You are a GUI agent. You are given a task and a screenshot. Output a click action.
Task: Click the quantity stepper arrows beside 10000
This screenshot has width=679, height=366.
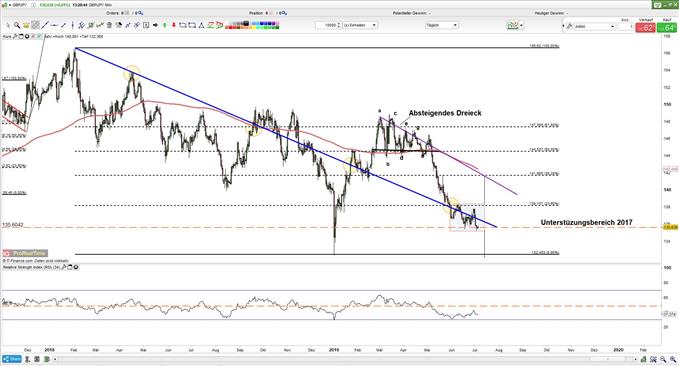coord(340,25)
